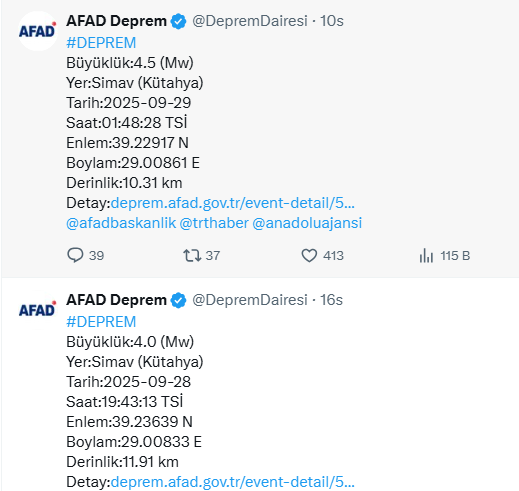Click verified badge on first tweet
Screen dimensions: 519x491
click(179, 21)
